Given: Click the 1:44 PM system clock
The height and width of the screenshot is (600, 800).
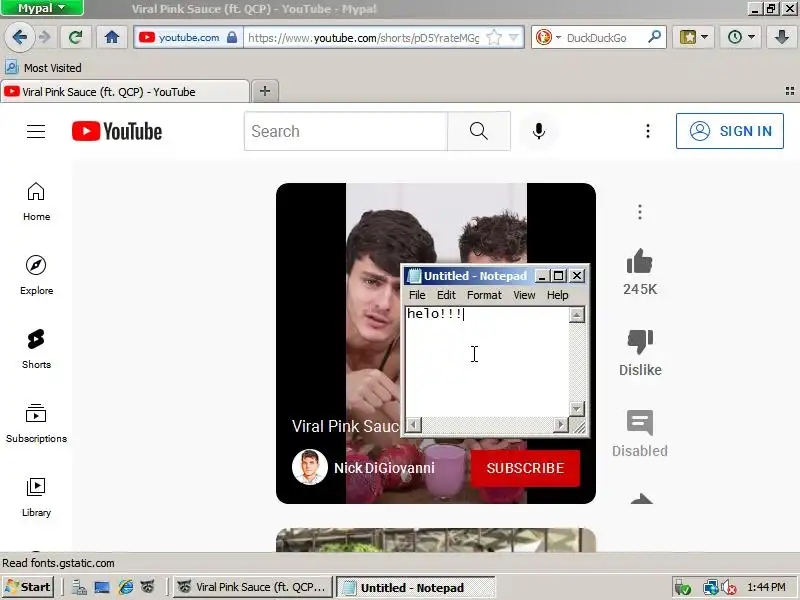Looking at the screenshot, I should [766, 587].
